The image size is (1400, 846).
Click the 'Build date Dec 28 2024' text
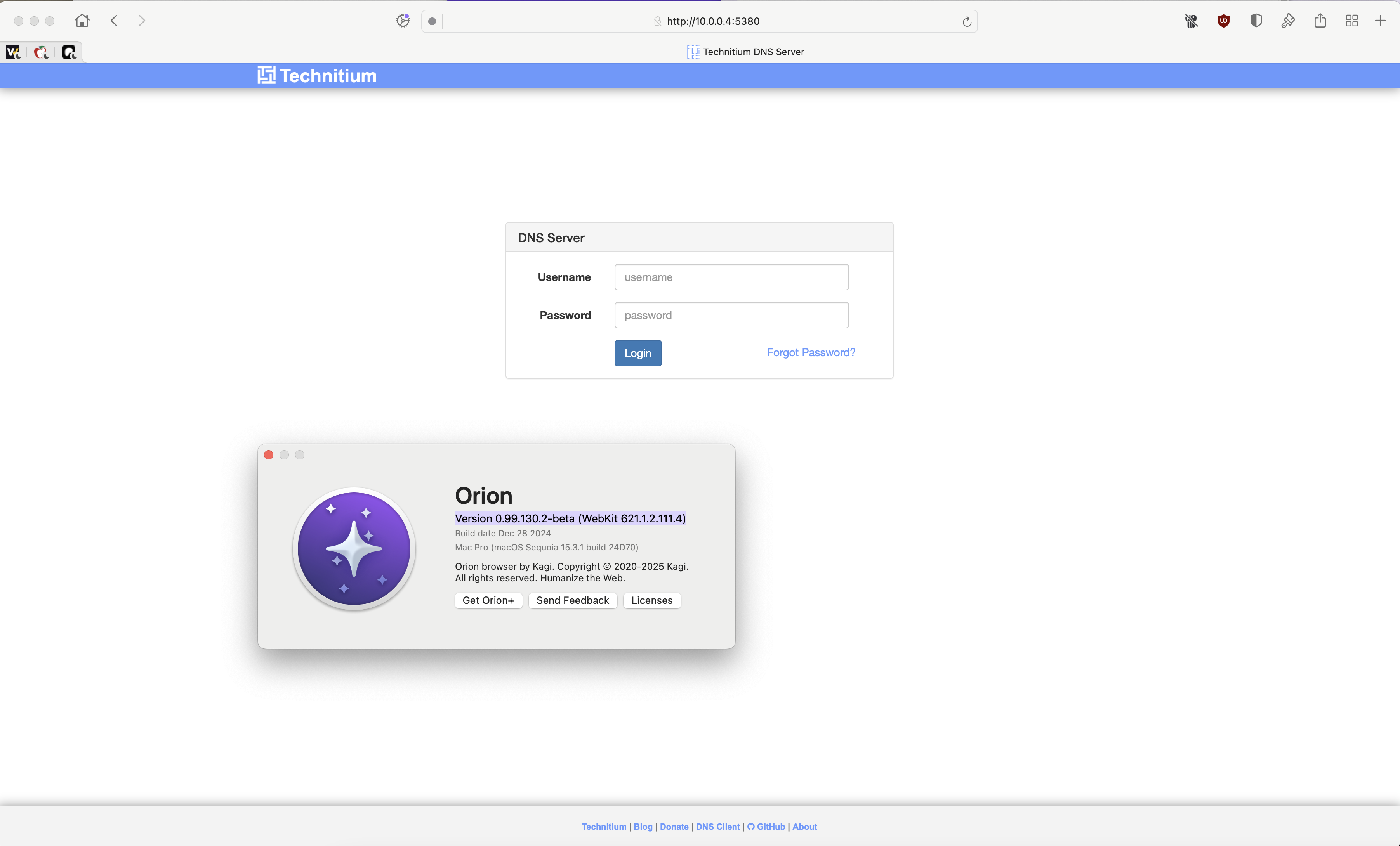(x=503, y=533)
